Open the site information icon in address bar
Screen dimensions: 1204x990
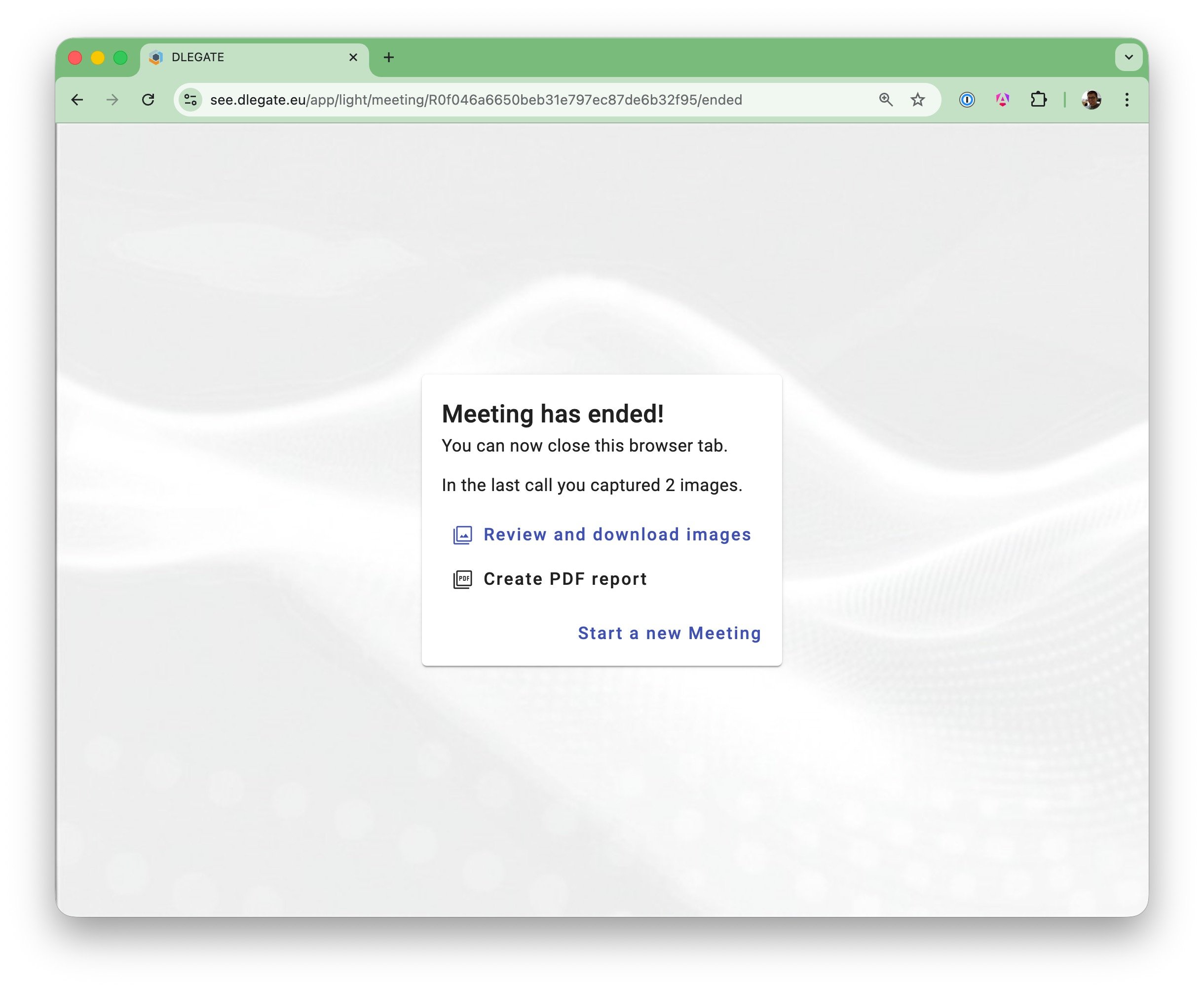(x=190, y=100)
